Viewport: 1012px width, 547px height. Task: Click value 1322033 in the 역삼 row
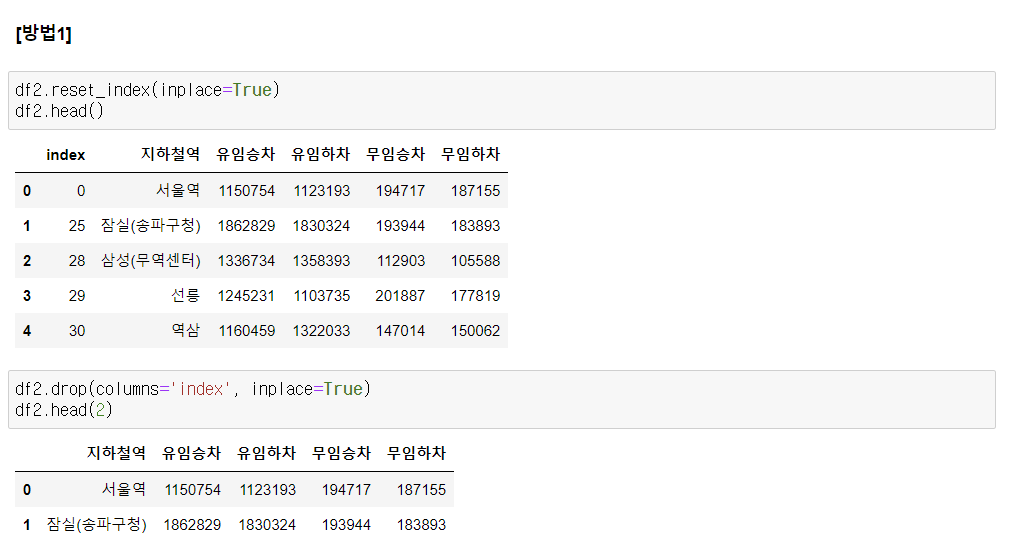[321, 330]
